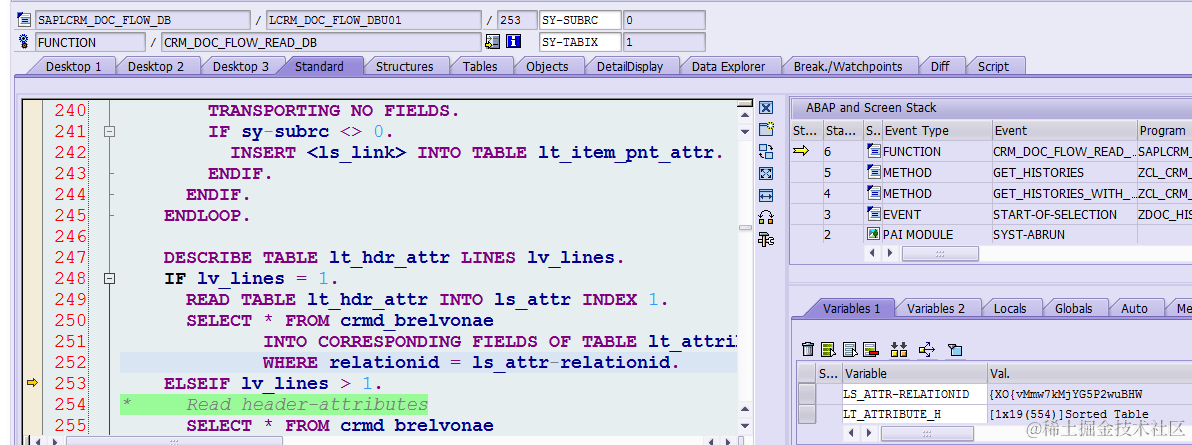Click the swap tool icon beside the editor
Screen dimensions: 1192x445
coord(766,151)
